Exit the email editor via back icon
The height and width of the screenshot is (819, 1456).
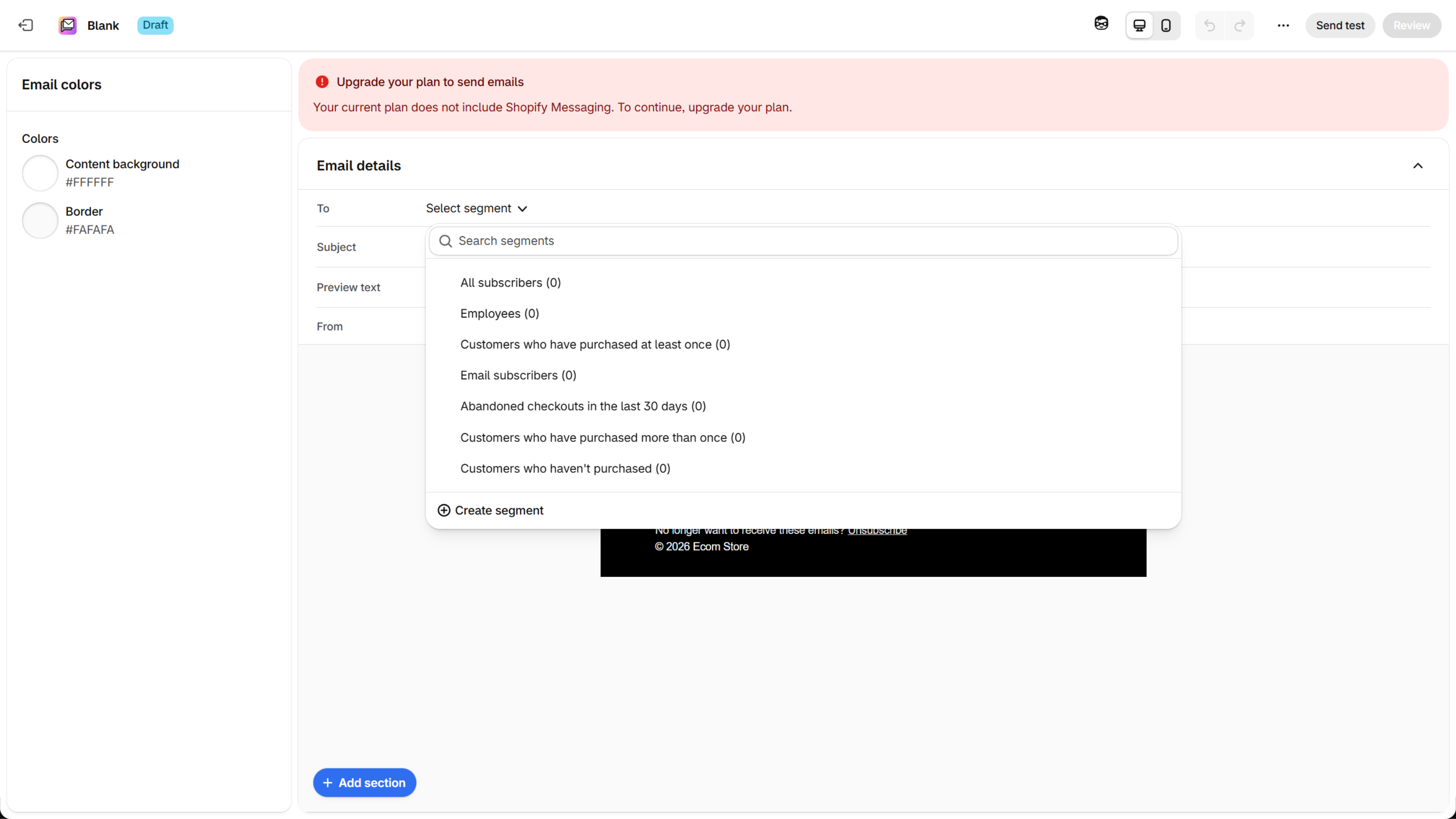[25, 25]
